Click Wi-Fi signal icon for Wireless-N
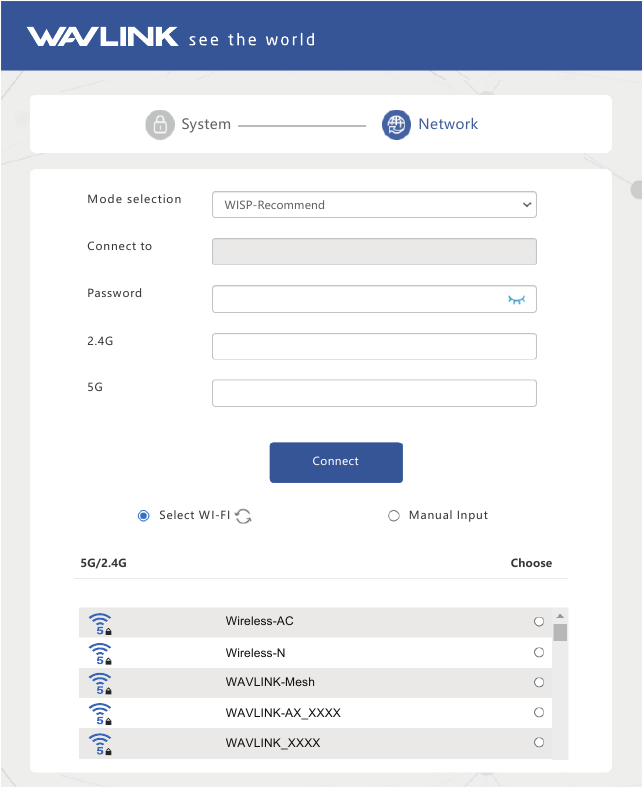The width and height of the screenshot is (642, 787). (x=100, y=654)
